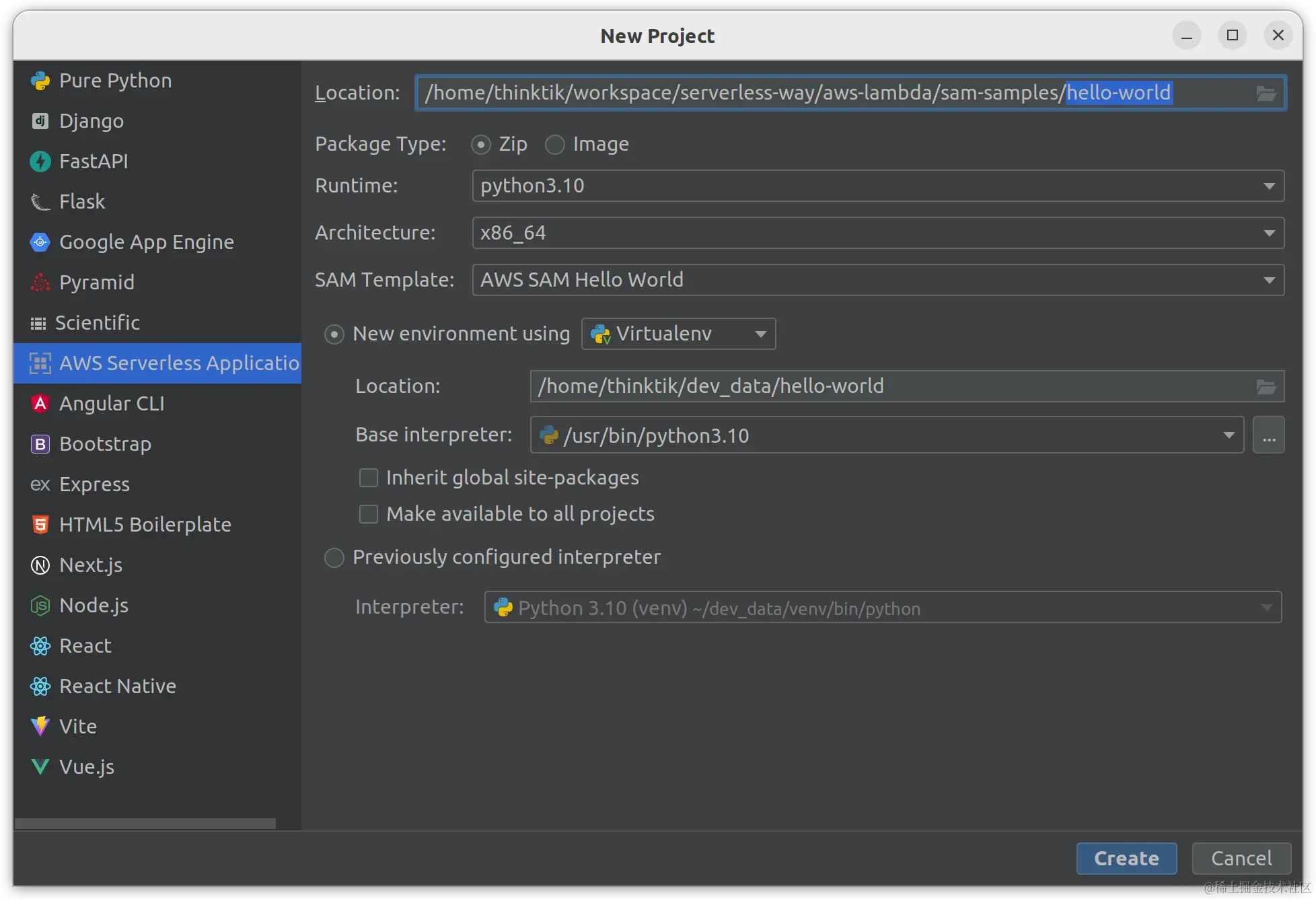Image resolution: width=1316 pixels, height=899 pixels.
Task: Select the HTML5 Boilerplate icon
Action: pos(40,525)
